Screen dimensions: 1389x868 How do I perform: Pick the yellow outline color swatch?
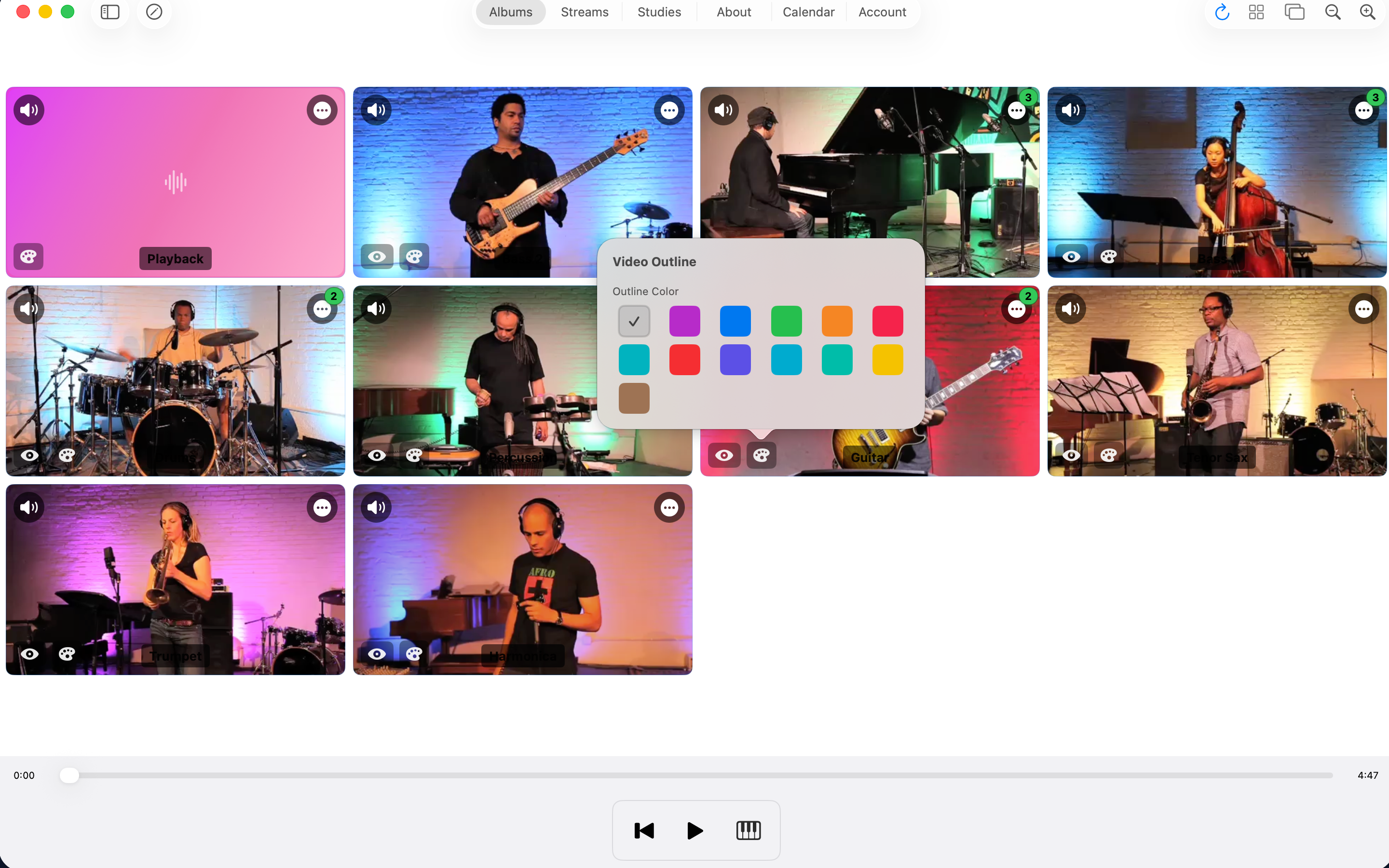click(x=887, y=359)
